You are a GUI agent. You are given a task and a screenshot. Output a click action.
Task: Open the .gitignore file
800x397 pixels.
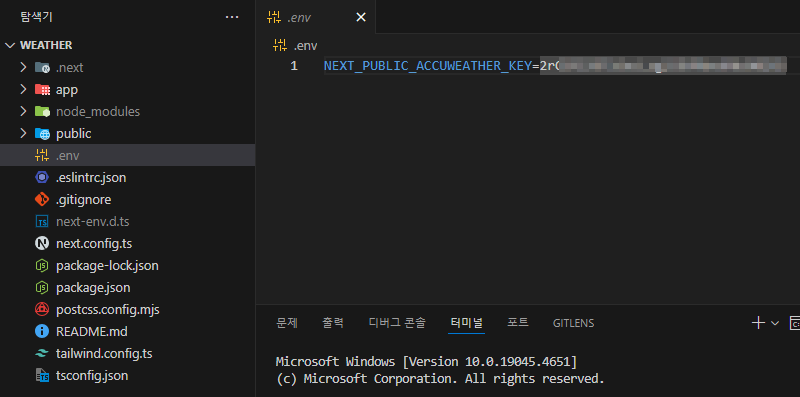pyautogui.click(x=83, y=200)
